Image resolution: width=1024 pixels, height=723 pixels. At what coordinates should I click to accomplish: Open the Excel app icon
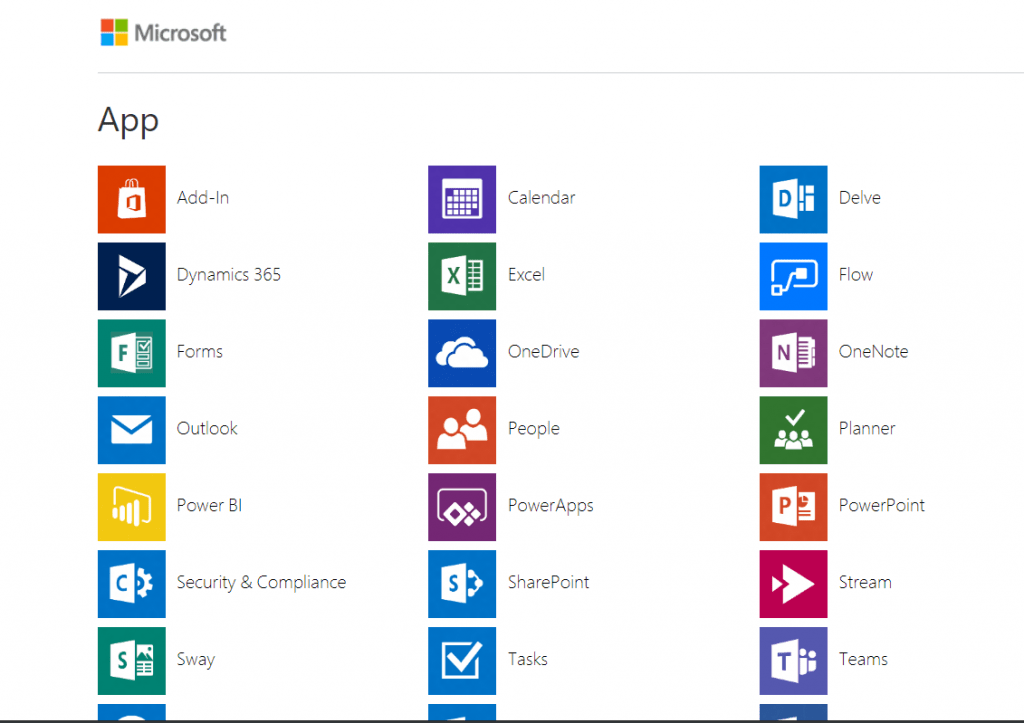[x=461, y=276]
